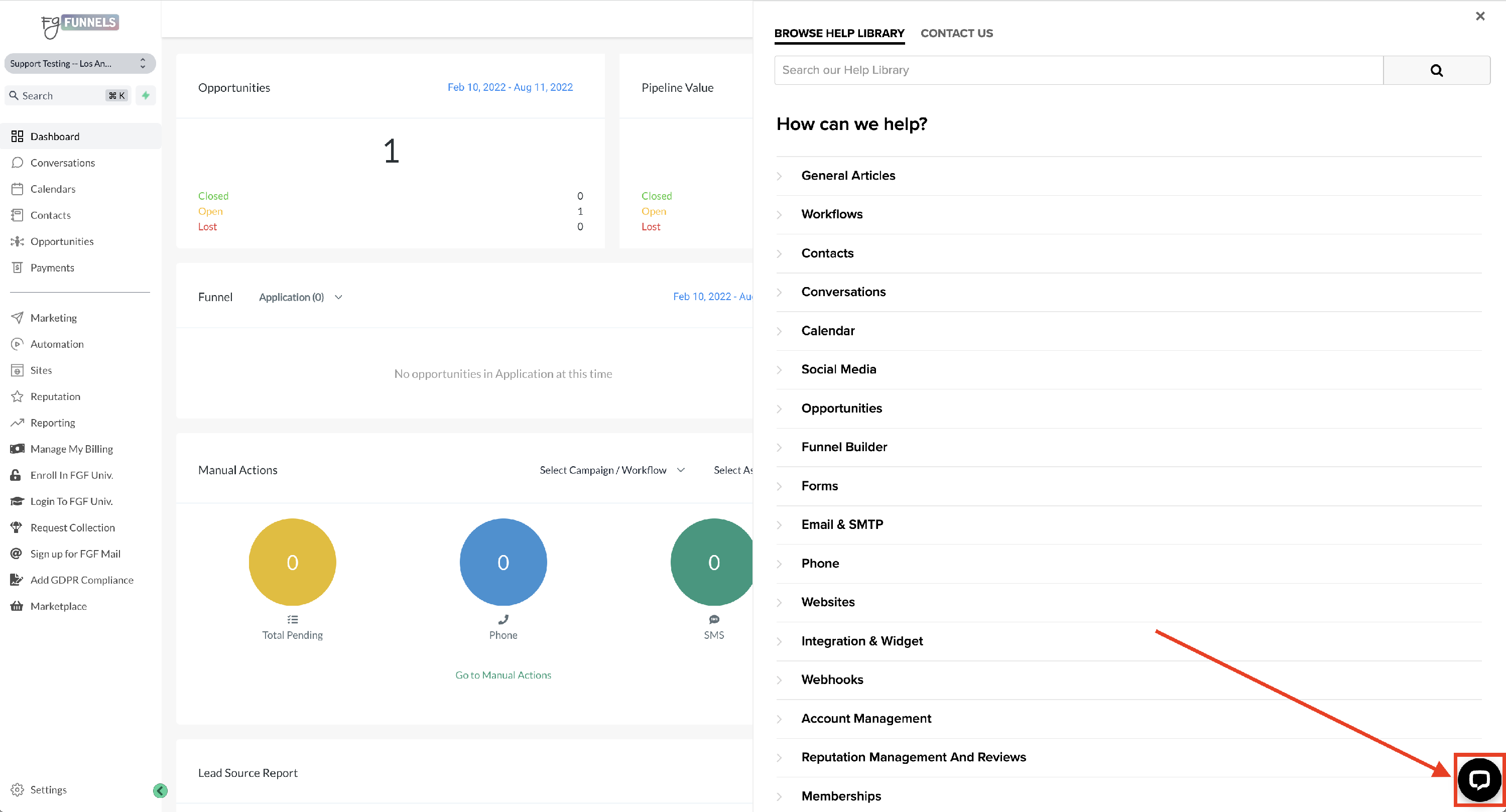Expand the Workflows help category

coord(831,214)
